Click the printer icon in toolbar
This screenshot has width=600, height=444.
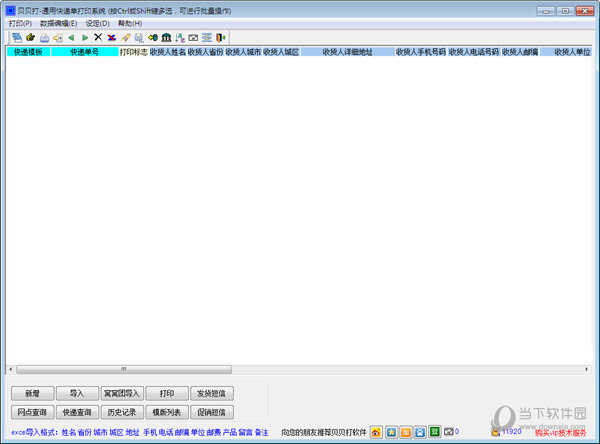point(44,37)
